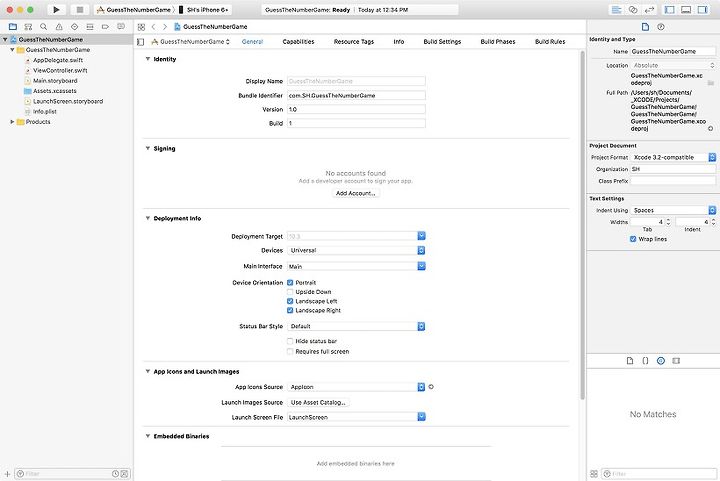The height and width of the screenshot is (481, 720).
Task: Show the Standard editor
Action: (617, 10)
